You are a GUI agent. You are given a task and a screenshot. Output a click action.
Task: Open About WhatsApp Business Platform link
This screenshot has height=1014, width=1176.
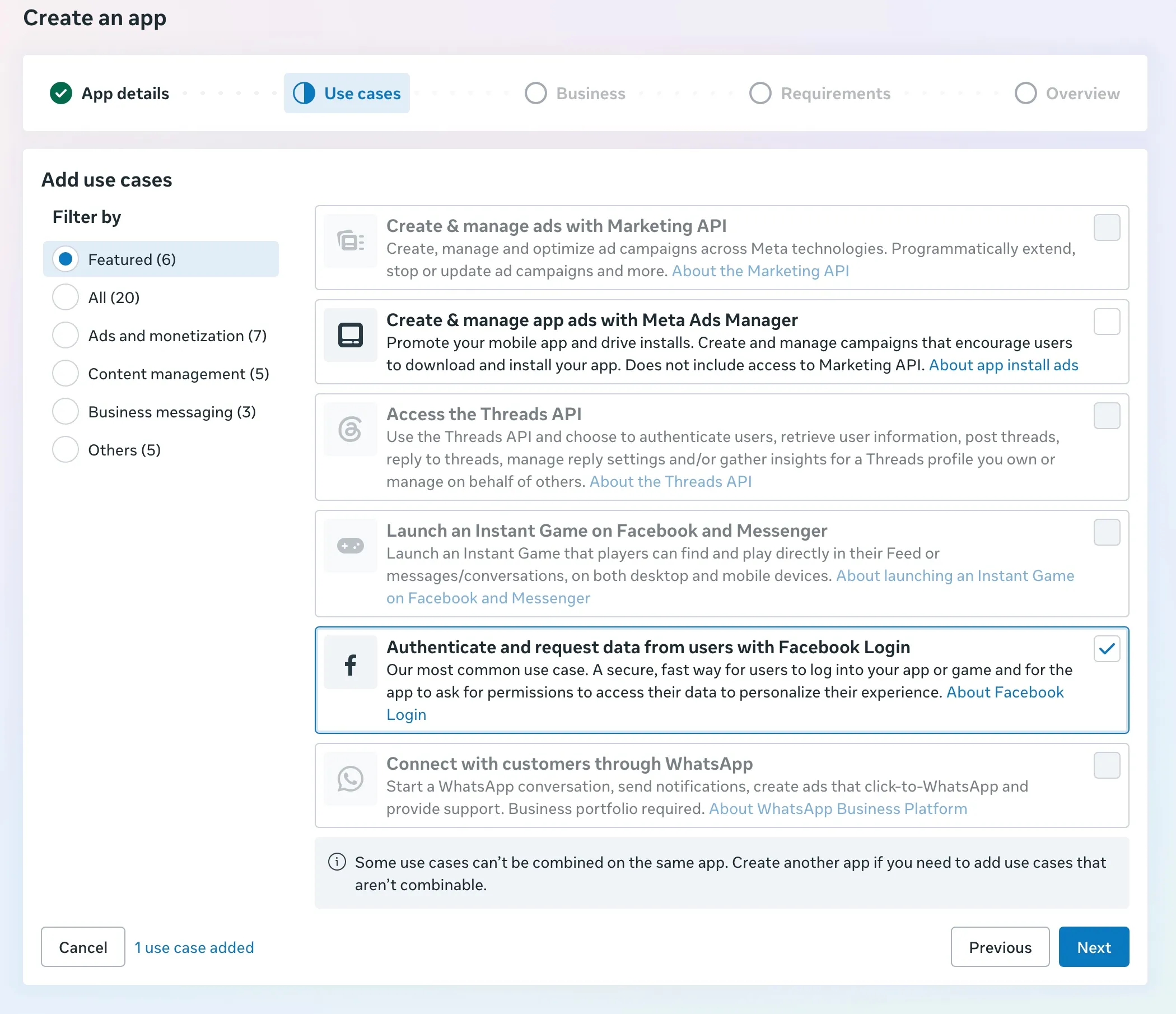point(838,808)
